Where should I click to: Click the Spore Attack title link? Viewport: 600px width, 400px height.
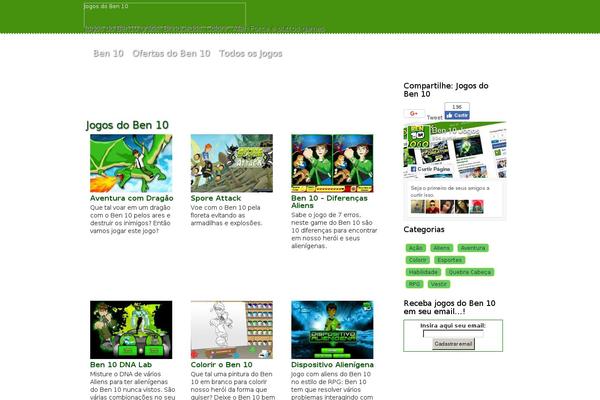coord(216,198)
